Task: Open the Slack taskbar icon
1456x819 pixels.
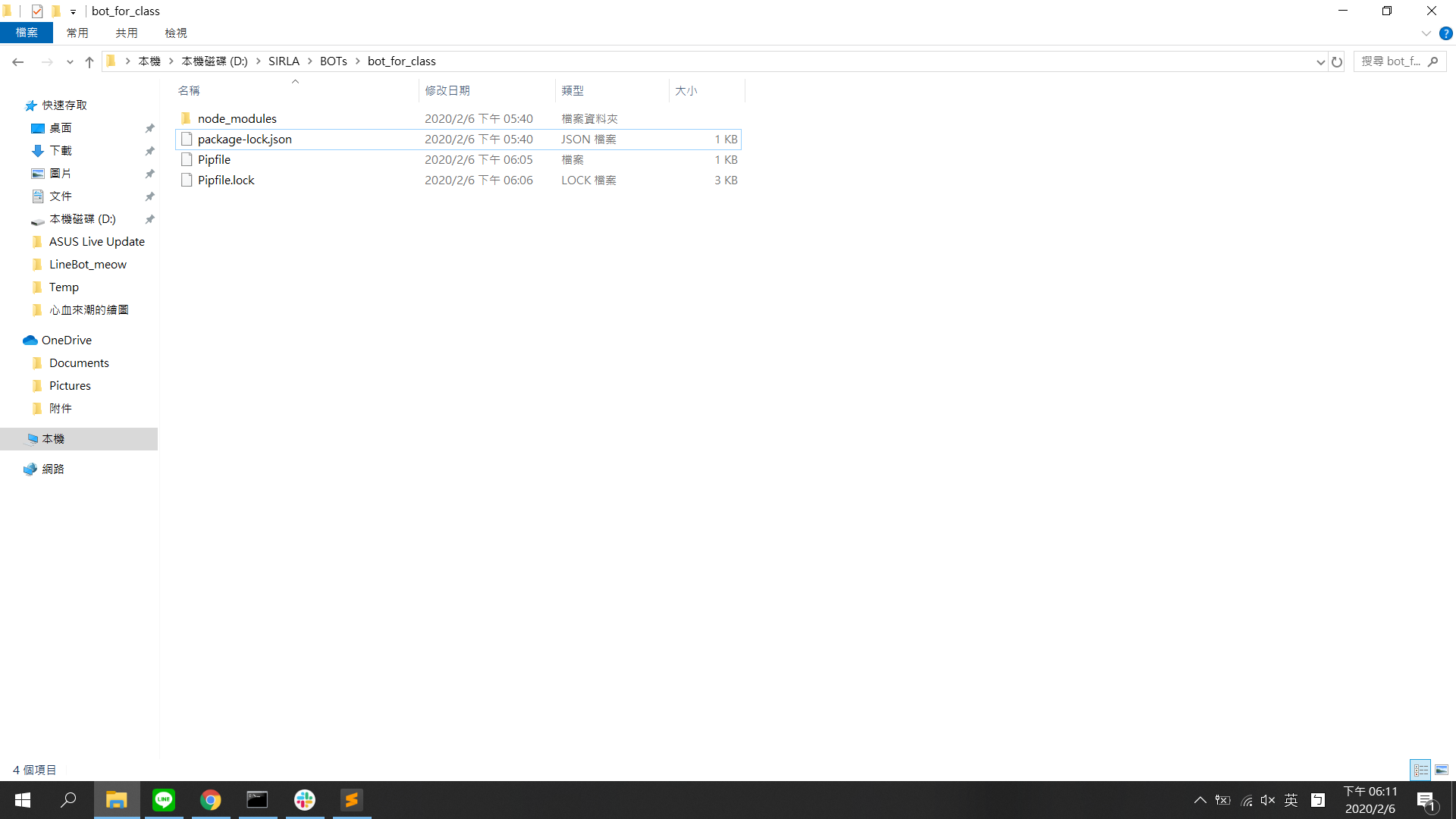Action: pos(305,799)
